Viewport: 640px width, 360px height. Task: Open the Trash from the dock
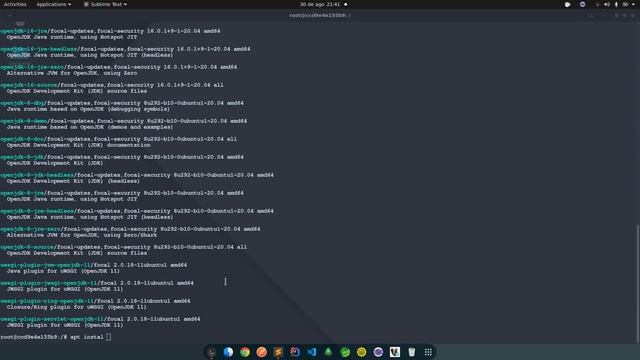(411, 352)
